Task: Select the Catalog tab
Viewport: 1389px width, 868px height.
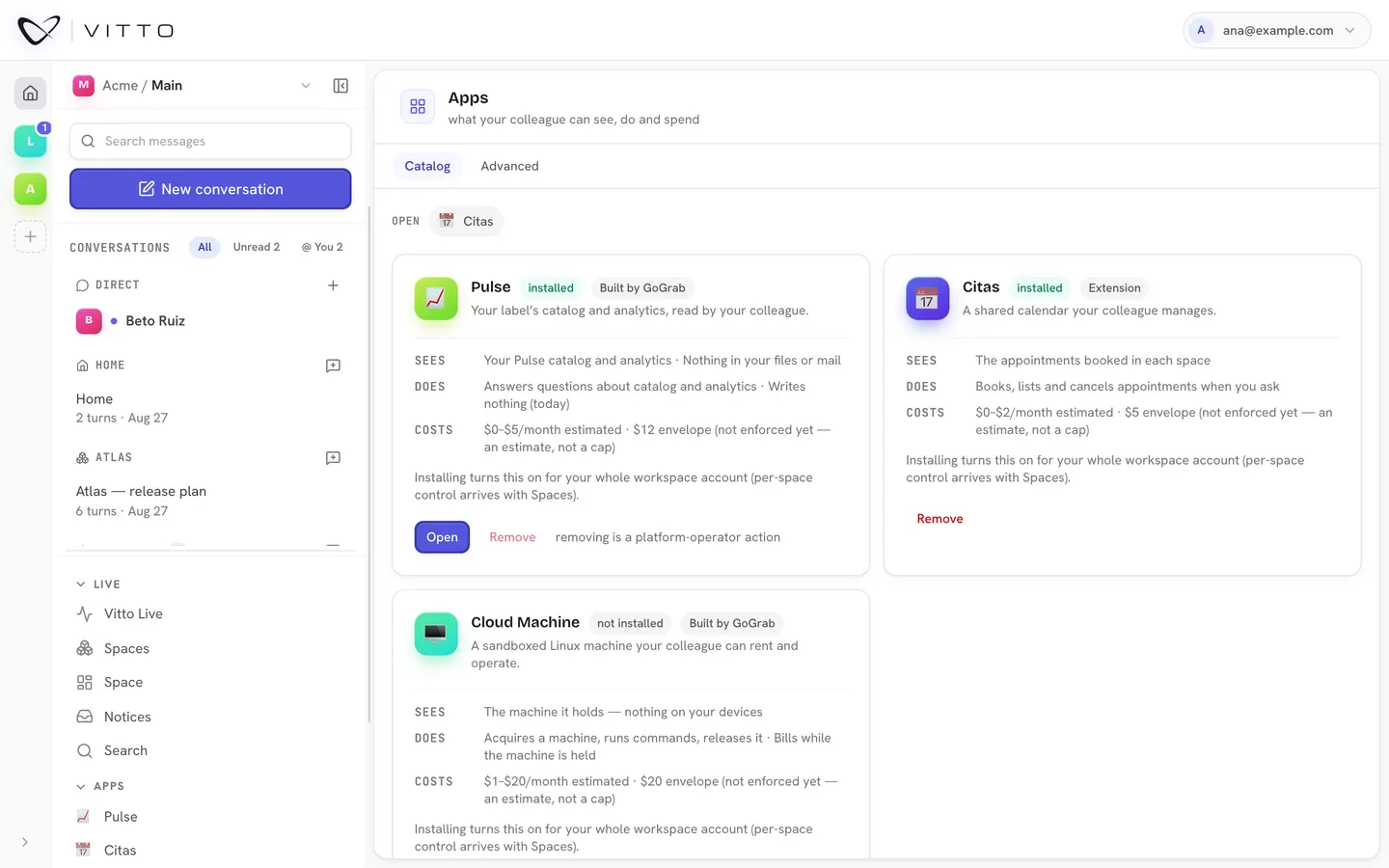Action: 427,166
